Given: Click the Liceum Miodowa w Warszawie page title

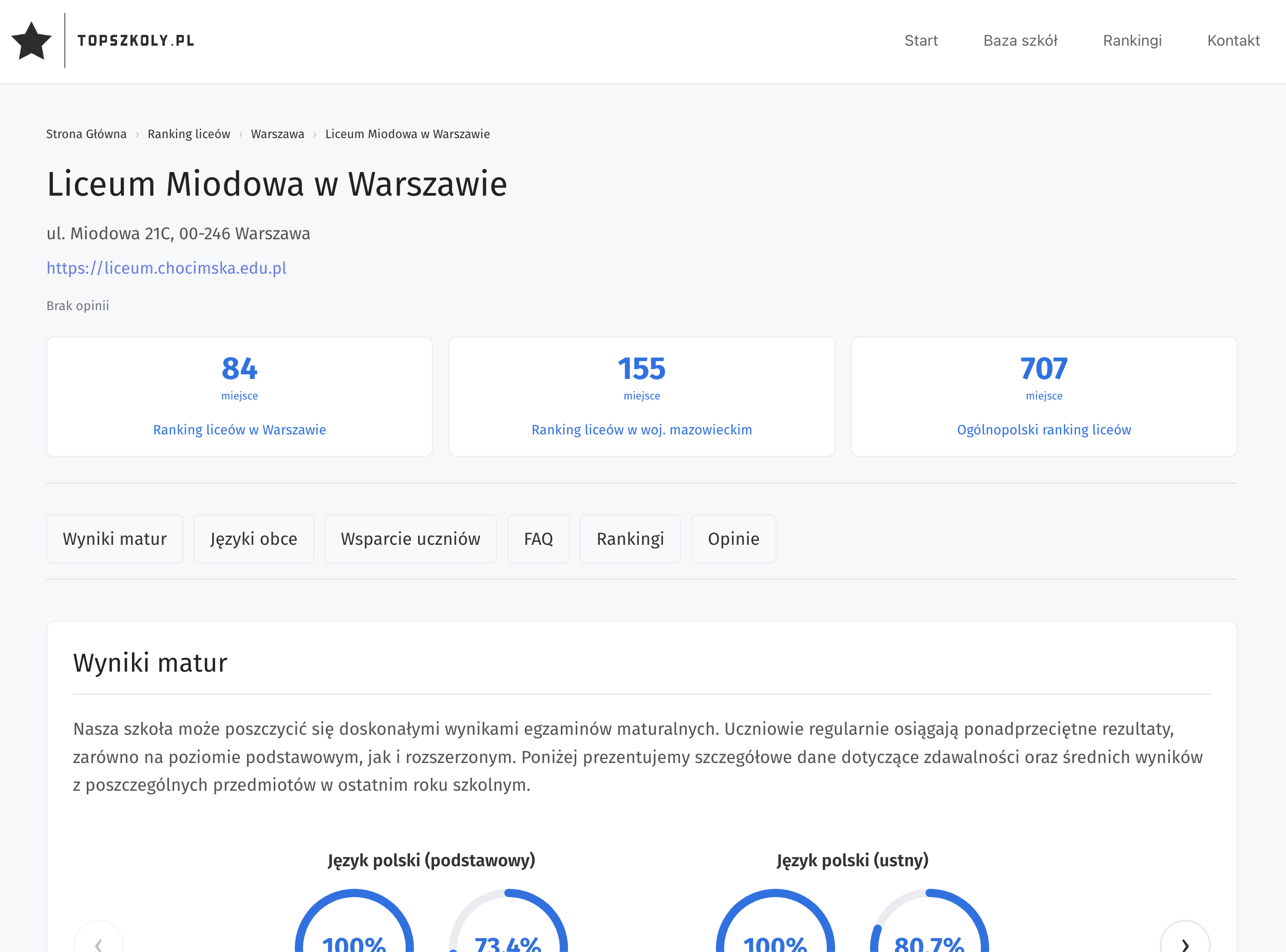Looking at the screenshot, I should click(277, 184).
